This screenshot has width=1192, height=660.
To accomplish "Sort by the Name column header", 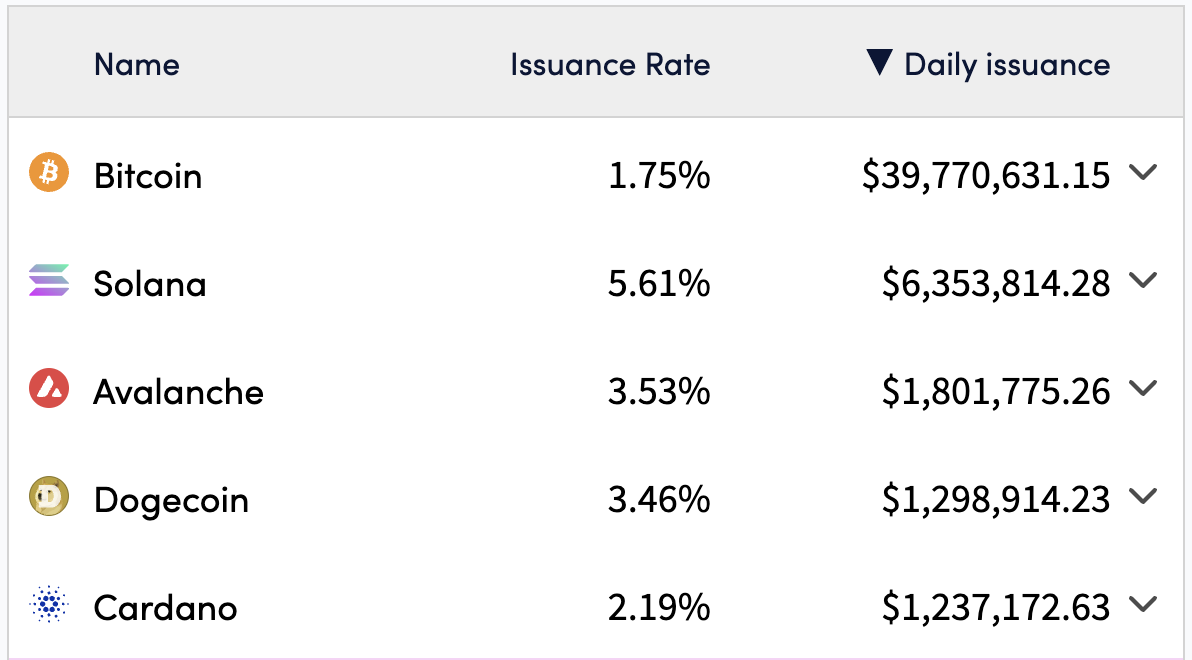I will click(x=136, y=65).
